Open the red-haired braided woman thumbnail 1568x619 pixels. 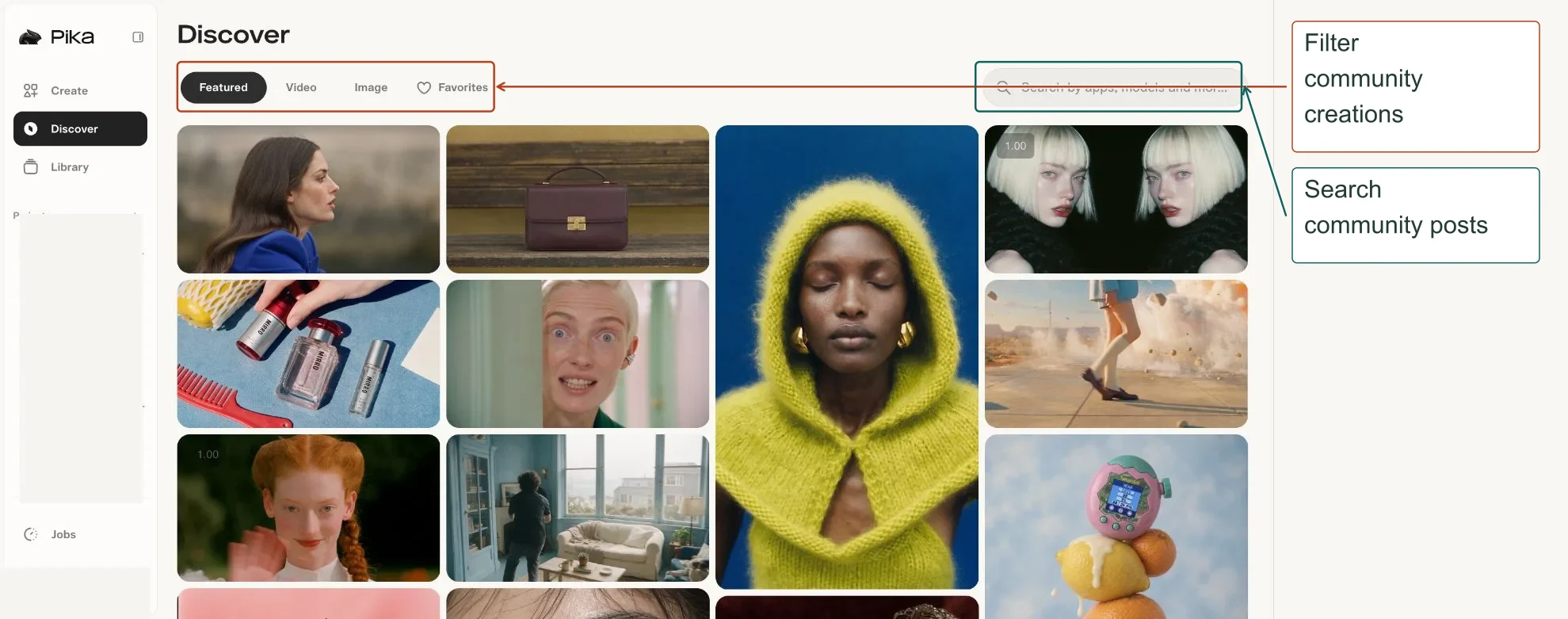point(308,508)
